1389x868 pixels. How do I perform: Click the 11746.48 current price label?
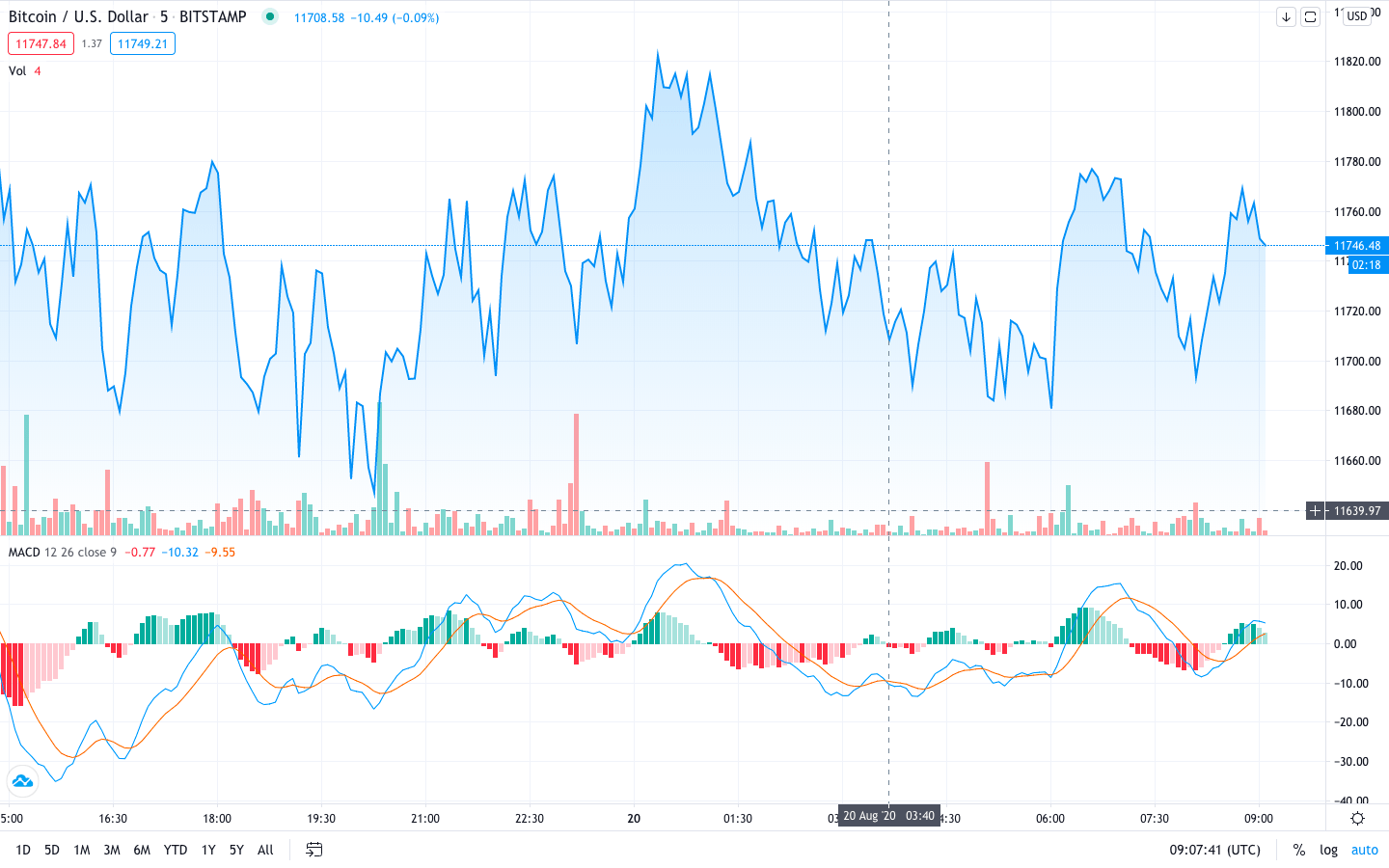(x=1356, y=245)
